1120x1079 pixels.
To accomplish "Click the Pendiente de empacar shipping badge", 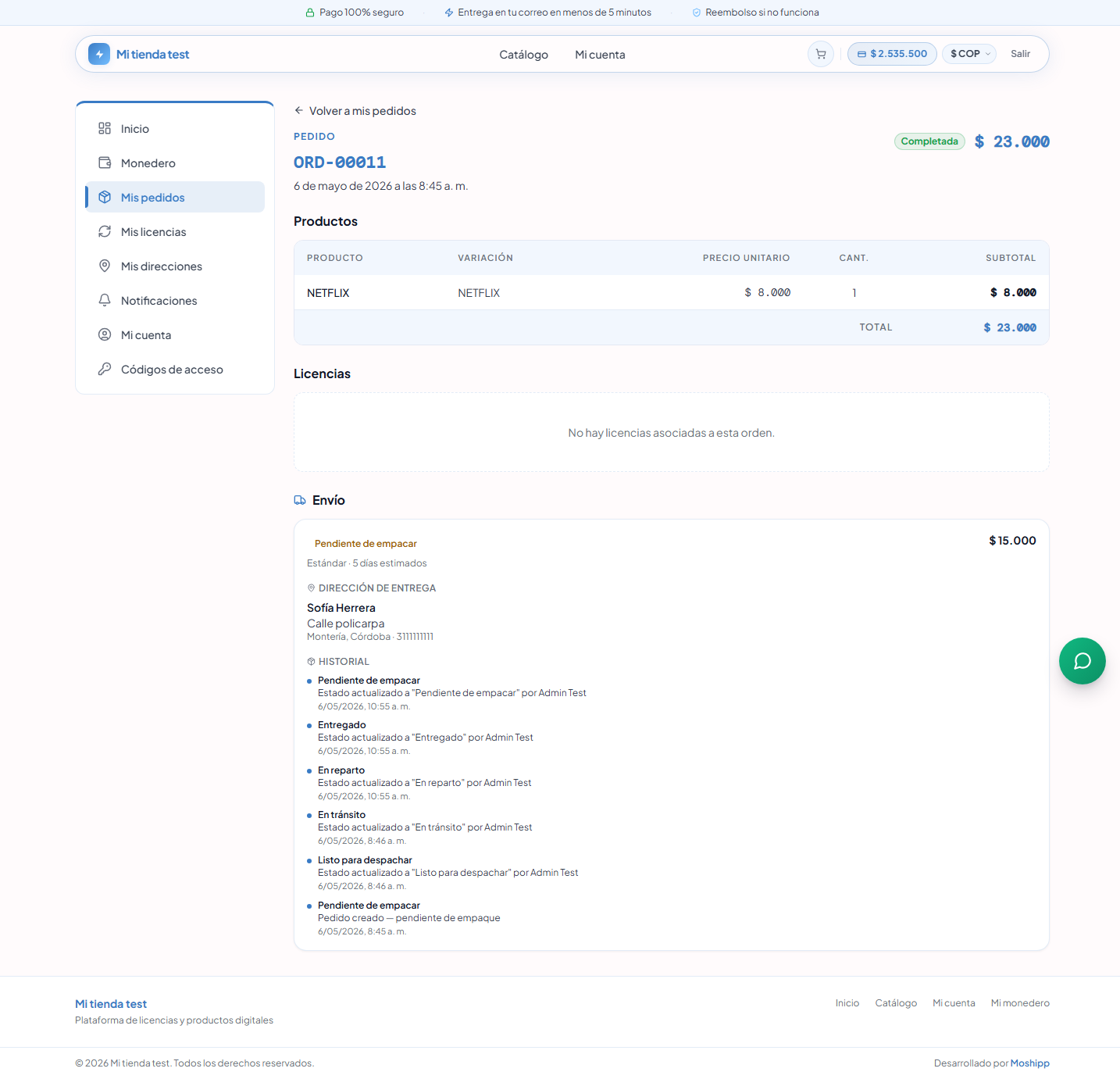I will [366, 543].
